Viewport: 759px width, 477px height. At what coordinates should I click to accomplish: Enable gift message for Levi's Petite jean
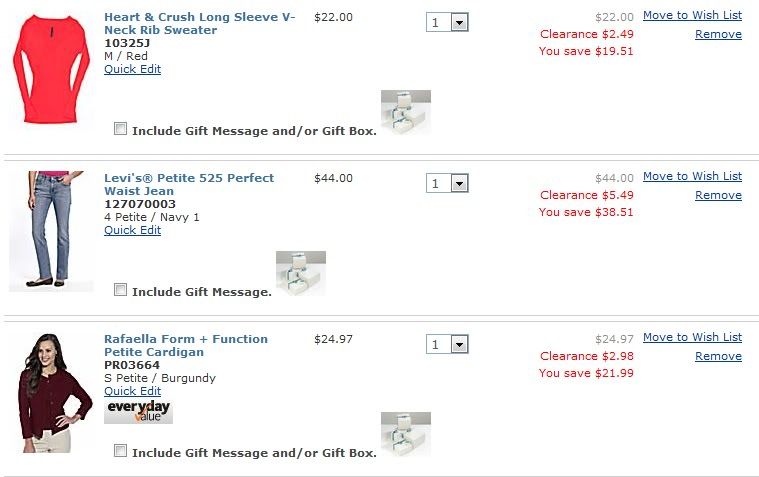[121, 290]
